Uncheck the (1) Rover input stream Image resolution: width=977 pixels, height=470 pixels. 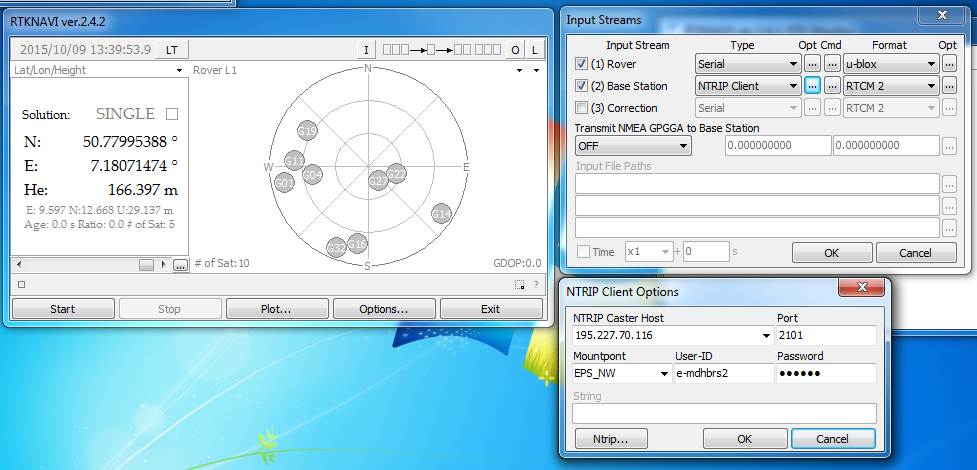pos(582,64)
